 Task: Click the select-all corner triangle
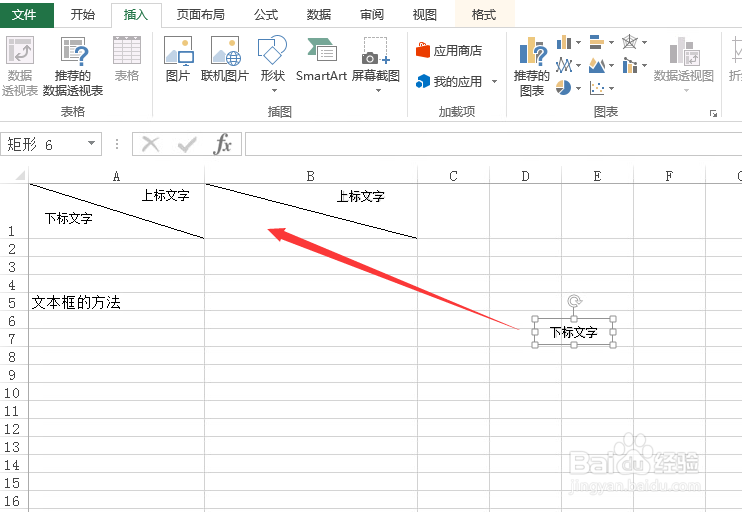pos(19,176)
